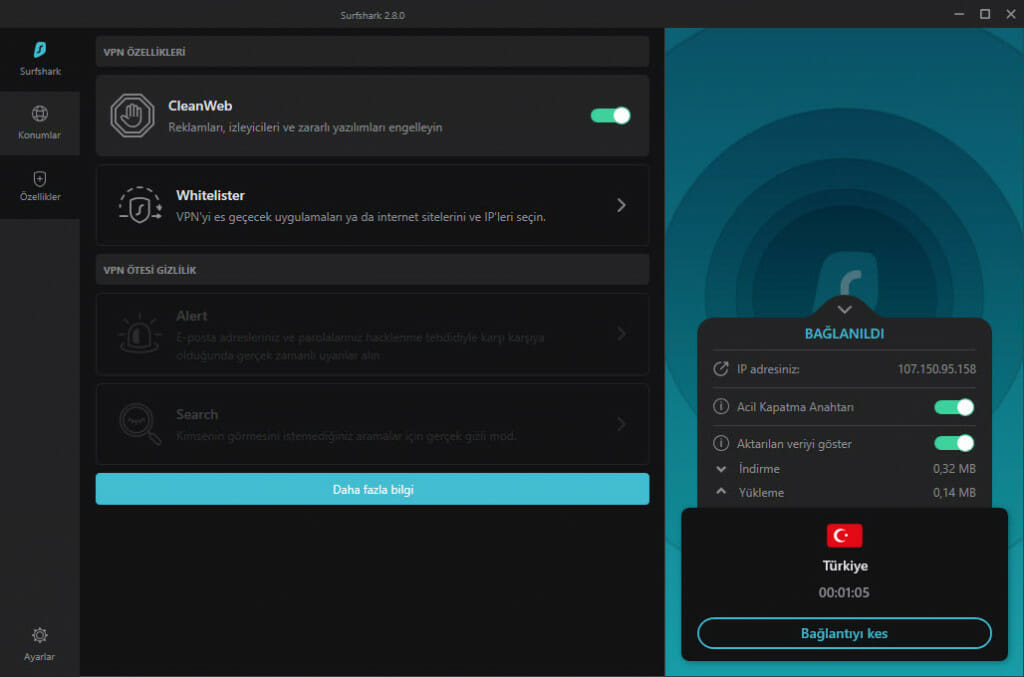This screenshot has width=1024, height=677.
Task: Click the gear icon above Ayarlar
Action: point(40,635)
